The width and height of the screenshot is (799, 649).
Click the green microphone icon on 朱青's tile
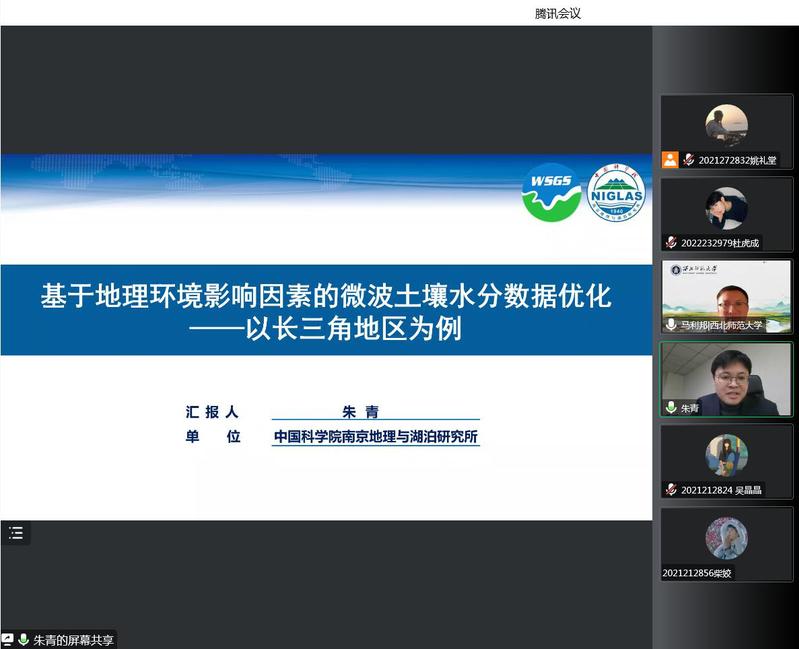(671, 408)
